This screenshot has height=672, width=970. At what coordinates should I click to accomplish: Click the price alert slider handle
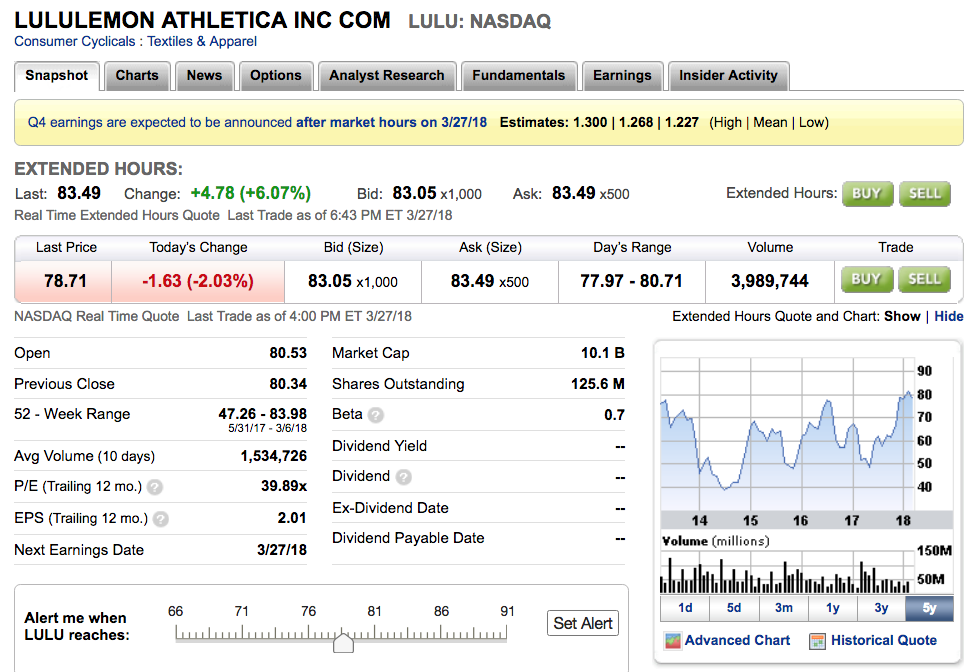click(343, 642)
